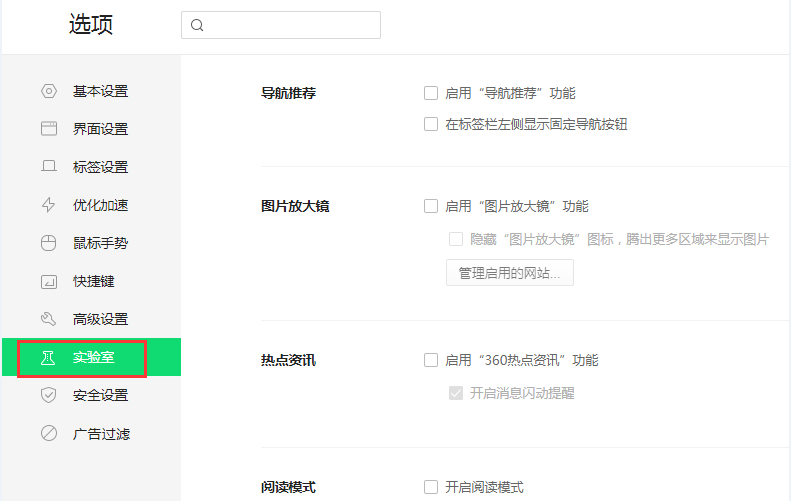Check 在标签栏左侧显示固定导航按钮 option
The height and width of the screenshot is (501, 791).
pos(431,124)
